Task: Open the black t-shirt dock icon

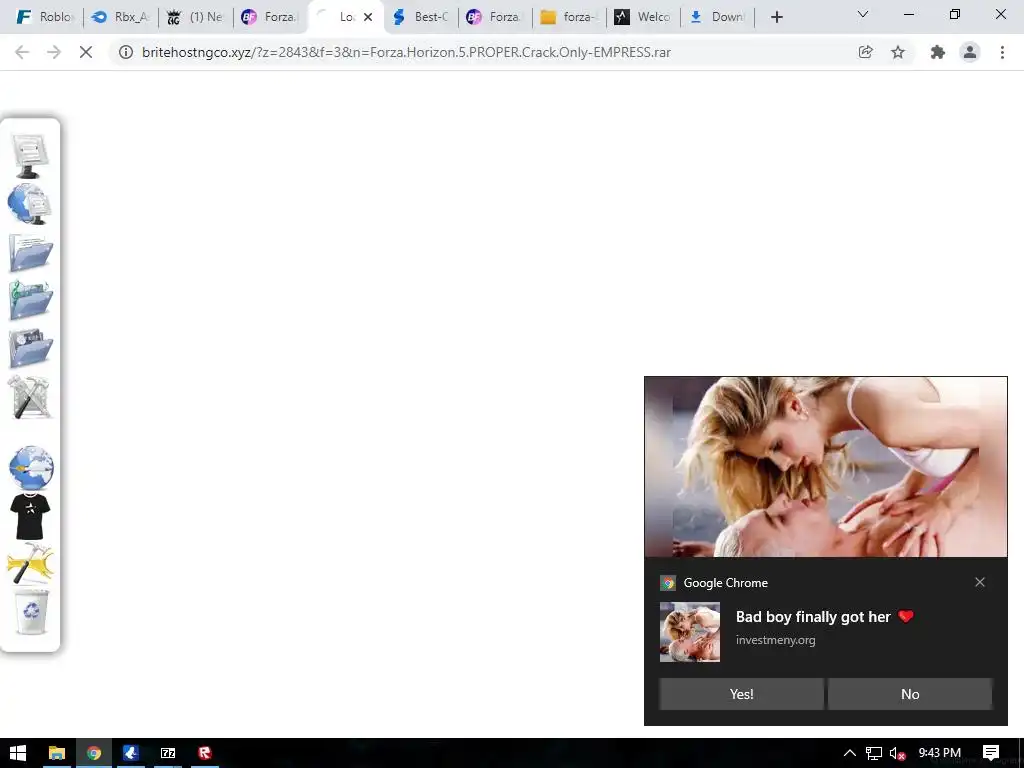Action: [30, 516]
